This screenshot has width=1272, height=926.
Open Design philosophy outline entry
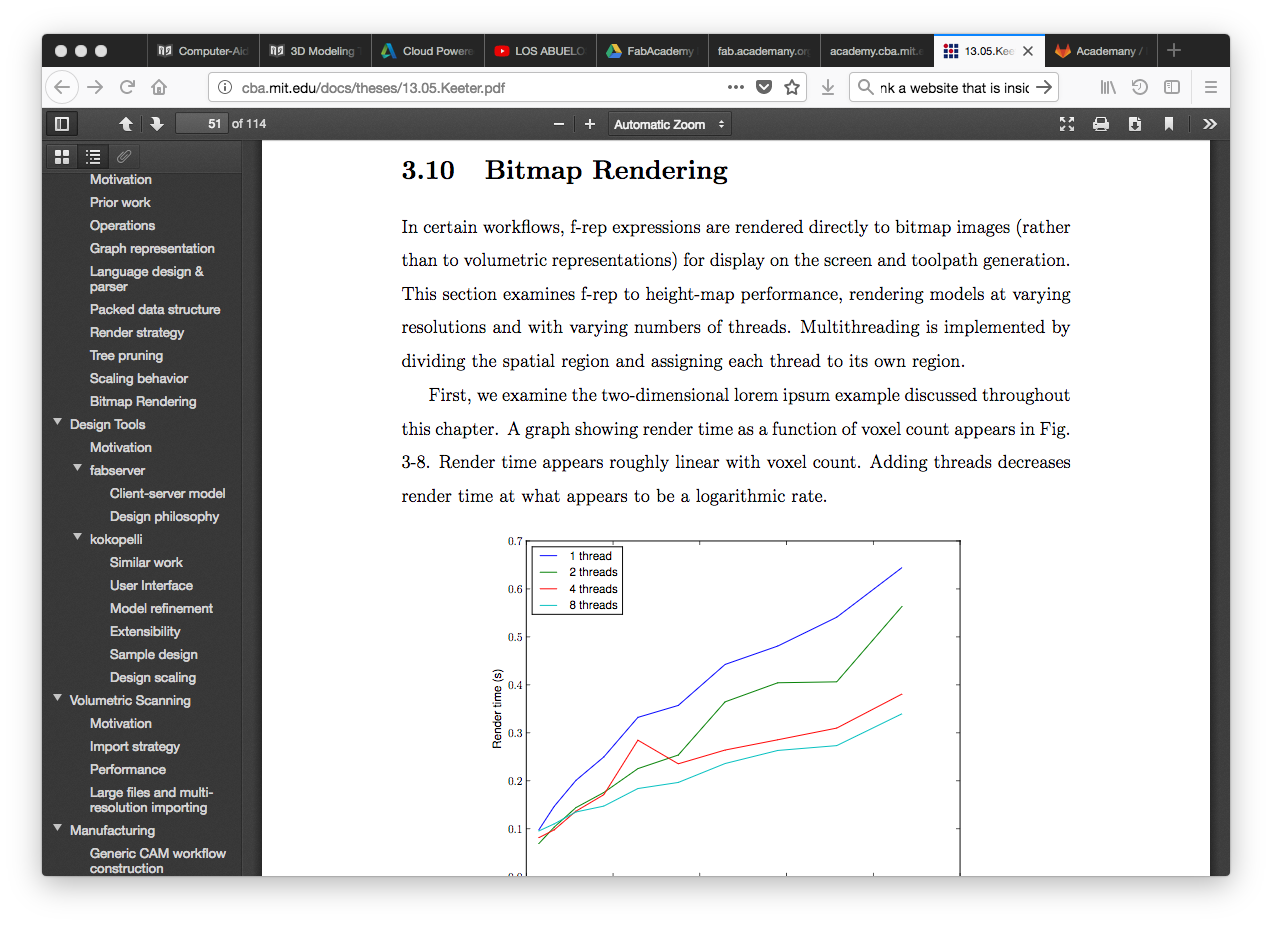point(164,516)
